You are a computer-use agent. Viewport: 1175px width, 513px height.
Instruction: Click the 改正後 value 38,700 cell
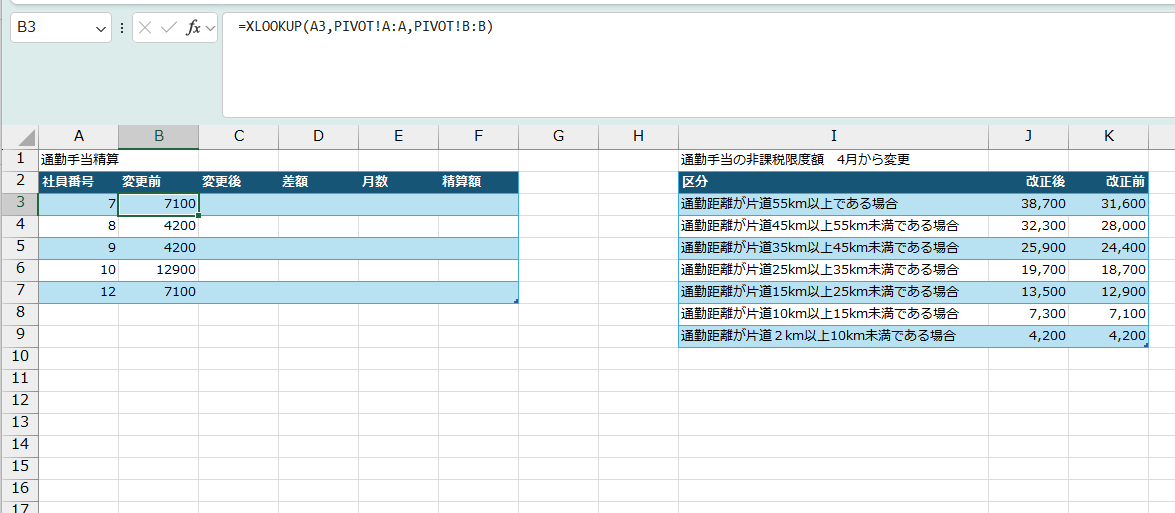(x=1028, y=204)
